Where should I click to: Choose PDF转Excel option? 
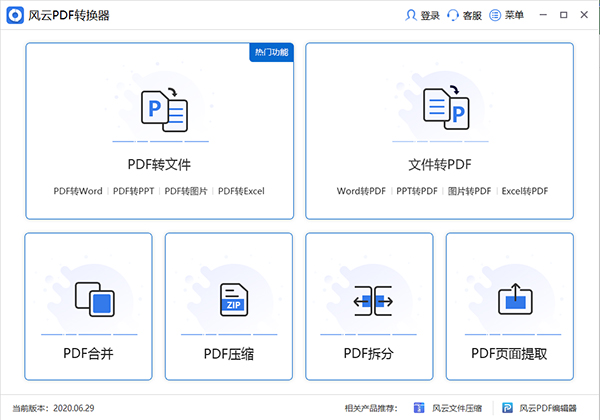(241, 190)
